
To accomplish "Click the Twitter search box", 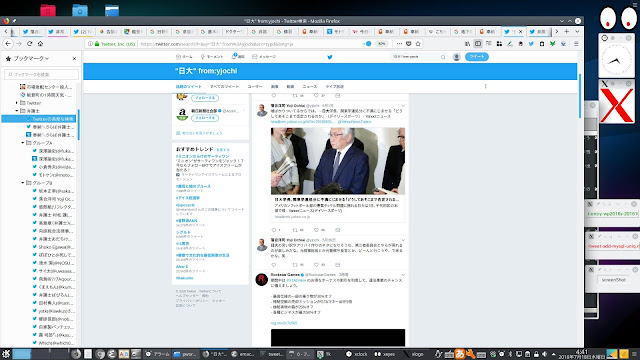I will pyautogui.click(x=419, y=57).
